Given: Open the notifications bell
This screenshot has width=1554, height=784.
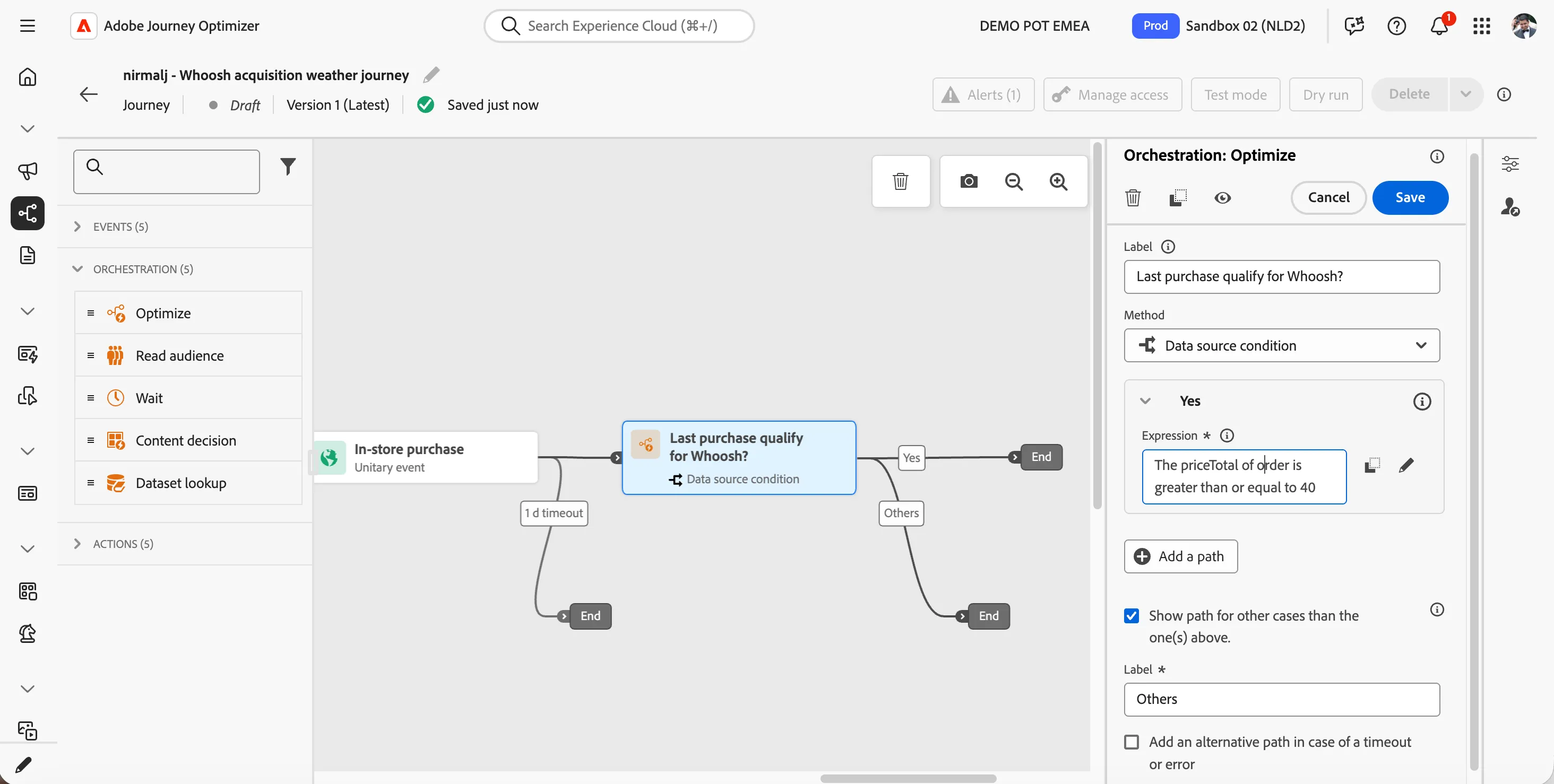Looking at the screenshot, I should (x=1439, y=26).
